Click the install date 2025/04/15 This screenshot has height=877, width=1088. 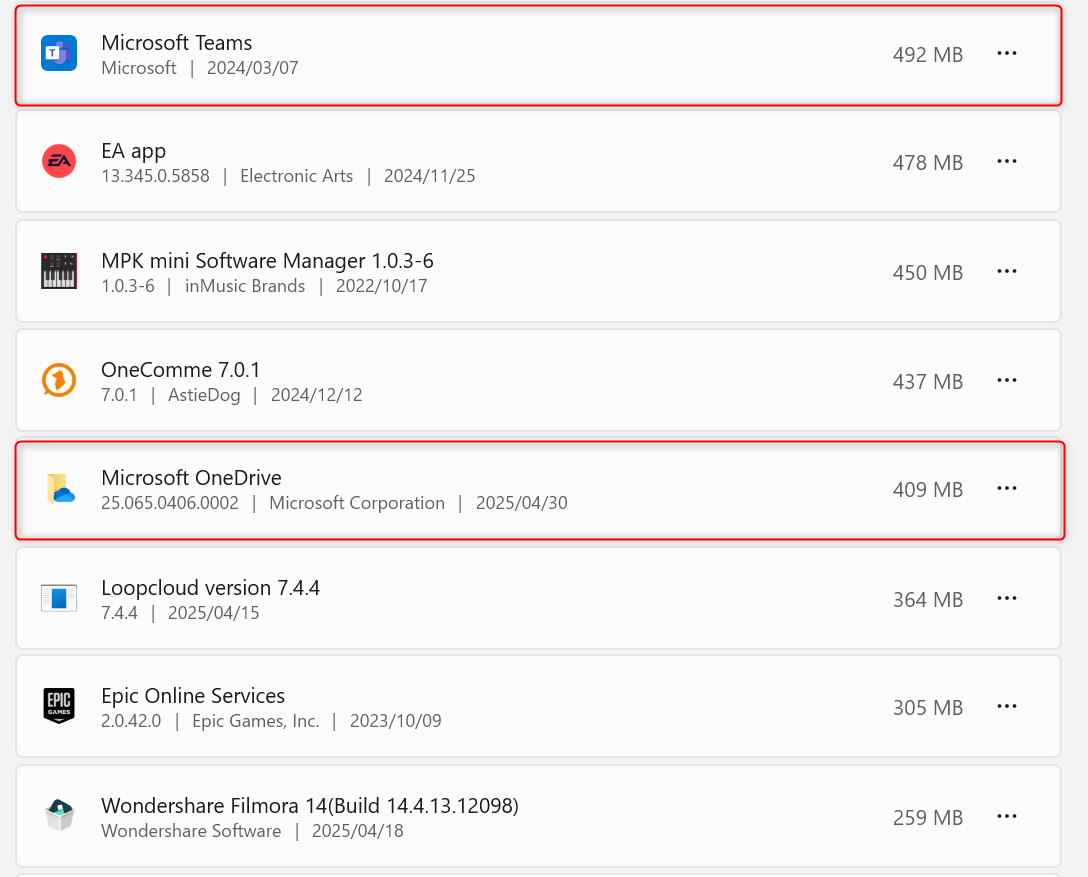214,613
